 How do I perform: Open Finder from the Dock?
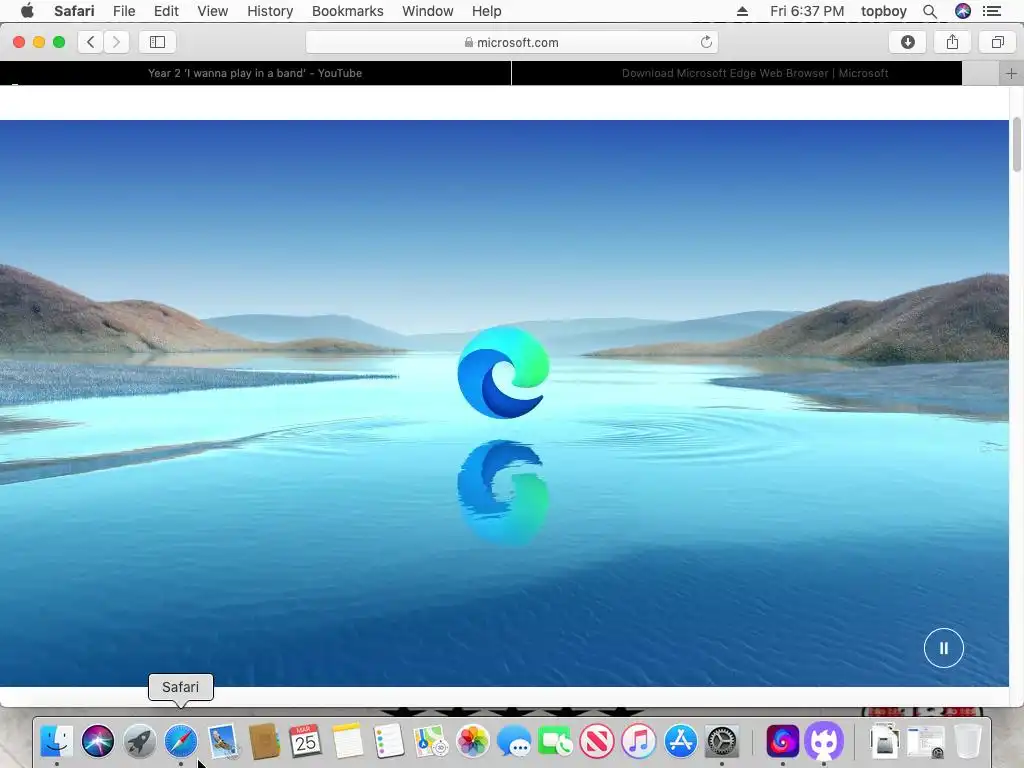[57, 741]
